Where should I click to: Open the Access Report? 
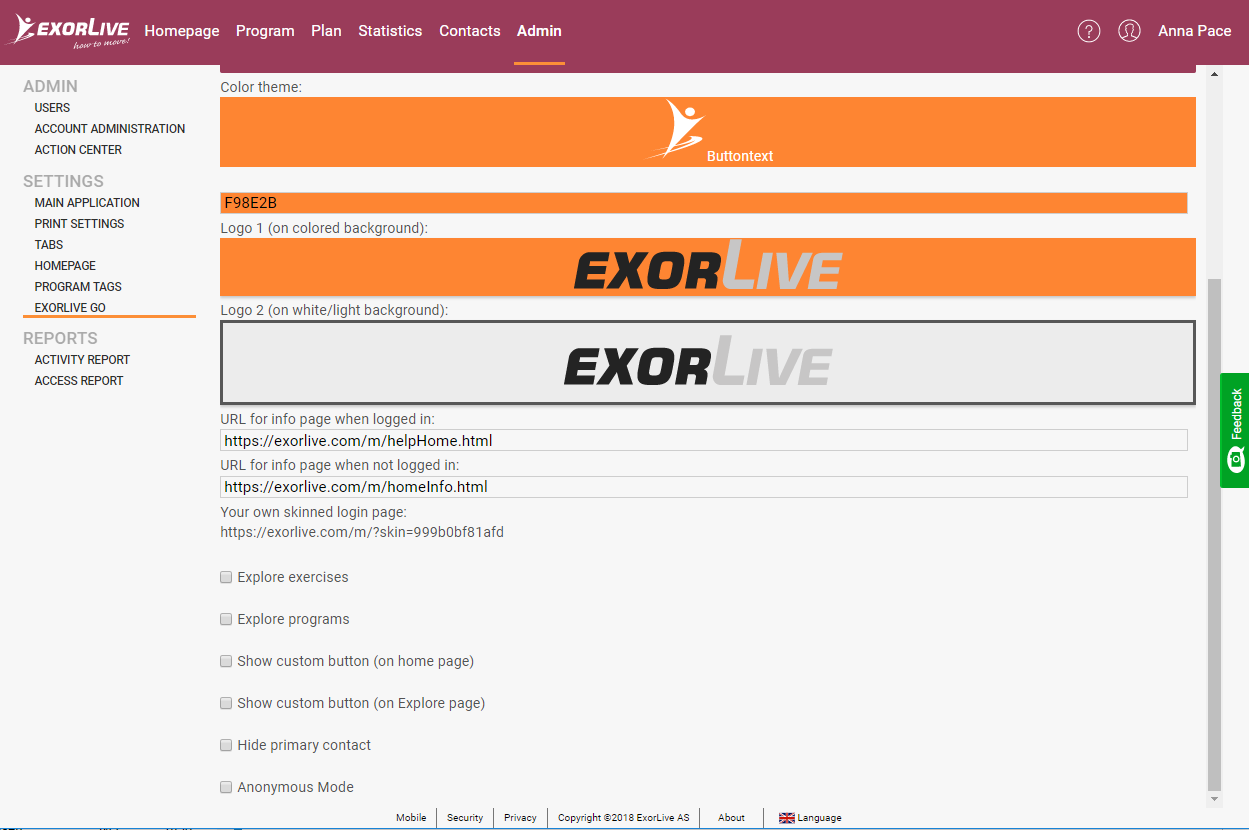[79, 381]
